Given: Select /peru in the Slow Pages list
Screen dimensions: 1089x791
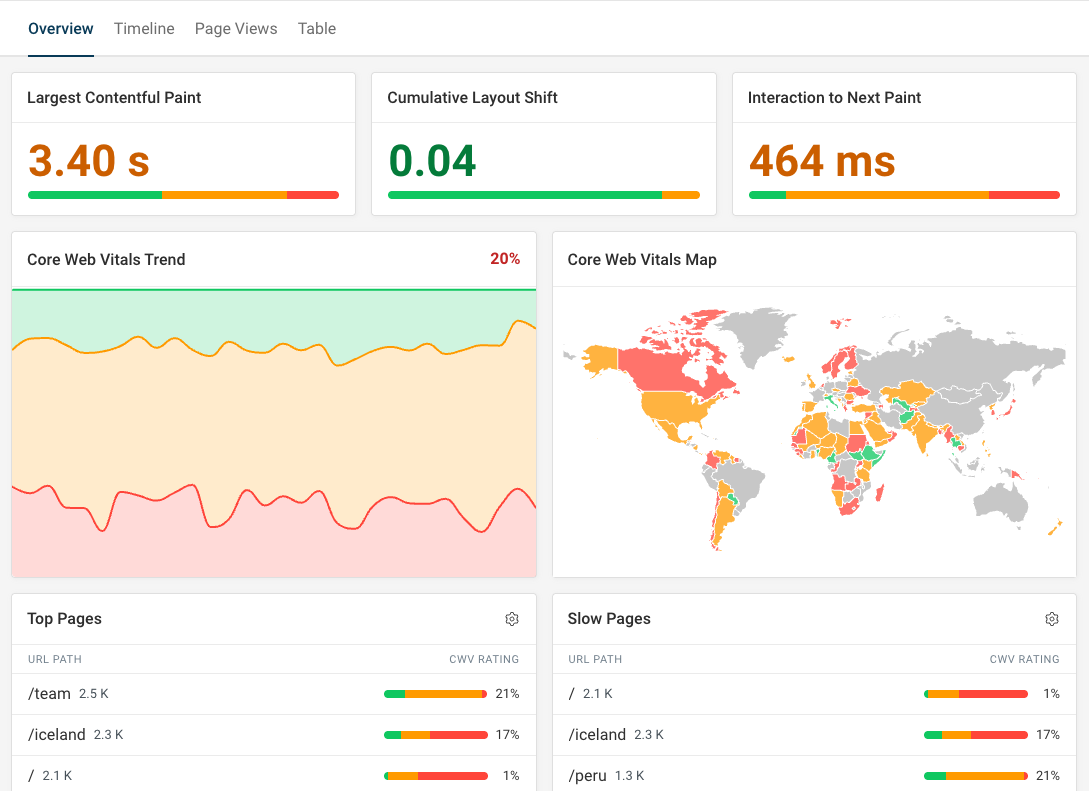Looking at the screenshot, I should [x=587, y=775].
